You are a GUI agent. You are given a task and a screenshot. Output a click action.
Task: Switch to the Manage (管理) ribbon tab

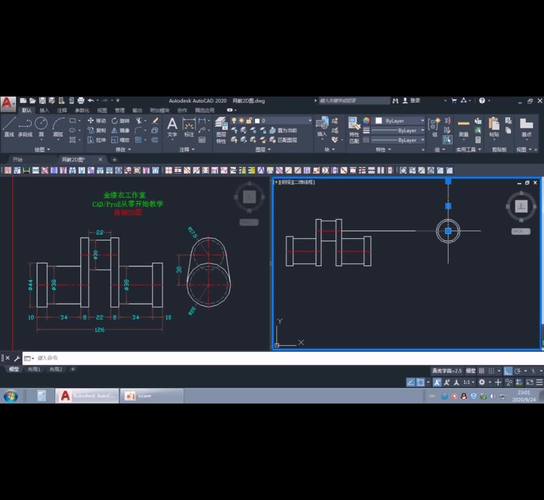pos(120,110)
